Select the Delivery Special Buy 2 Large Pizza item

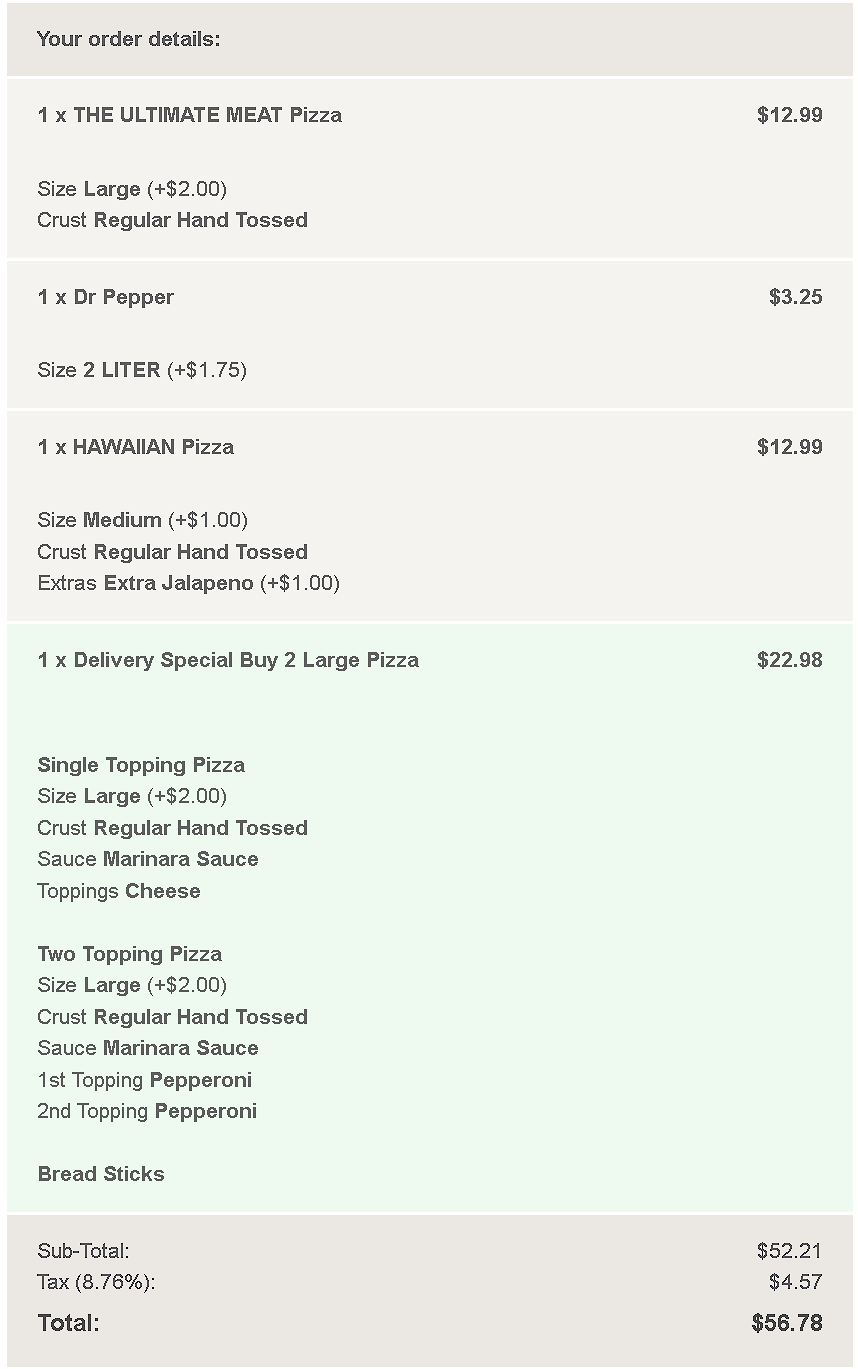(228, 660)
